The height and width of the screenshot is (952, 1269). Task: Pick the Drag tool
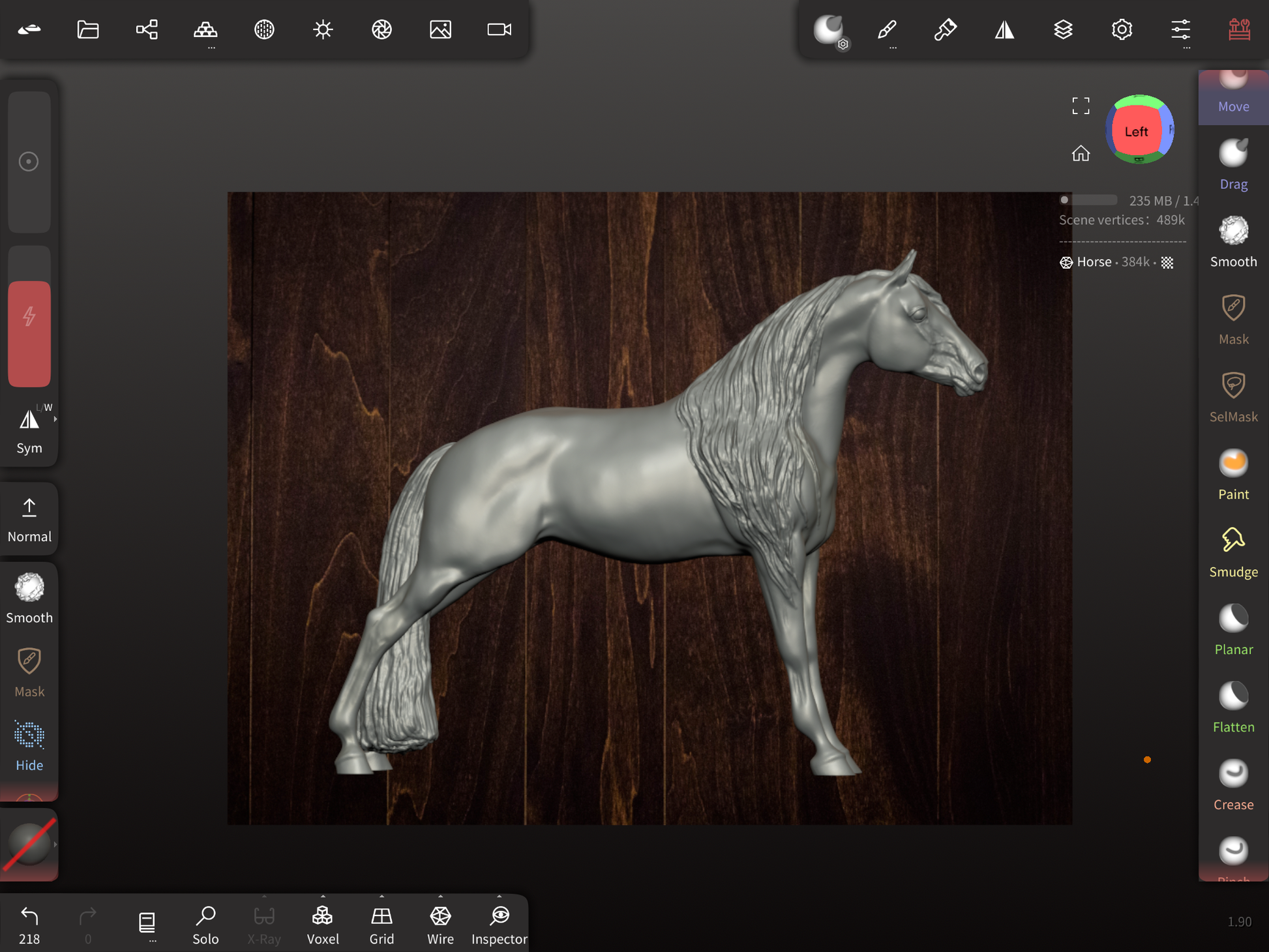pyautogui.click(x=1232, y=164)
